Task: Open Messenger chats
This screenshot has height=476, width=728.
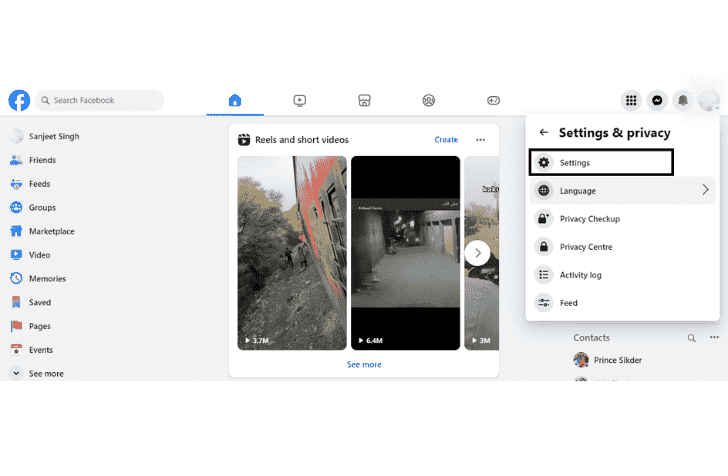Action: point(657,100)
